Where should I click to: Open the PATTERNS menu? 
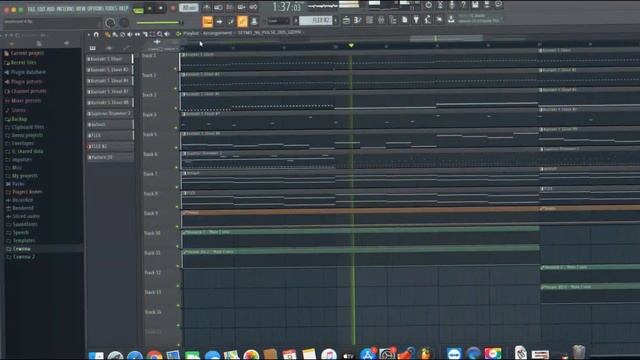tap(65, 9)
